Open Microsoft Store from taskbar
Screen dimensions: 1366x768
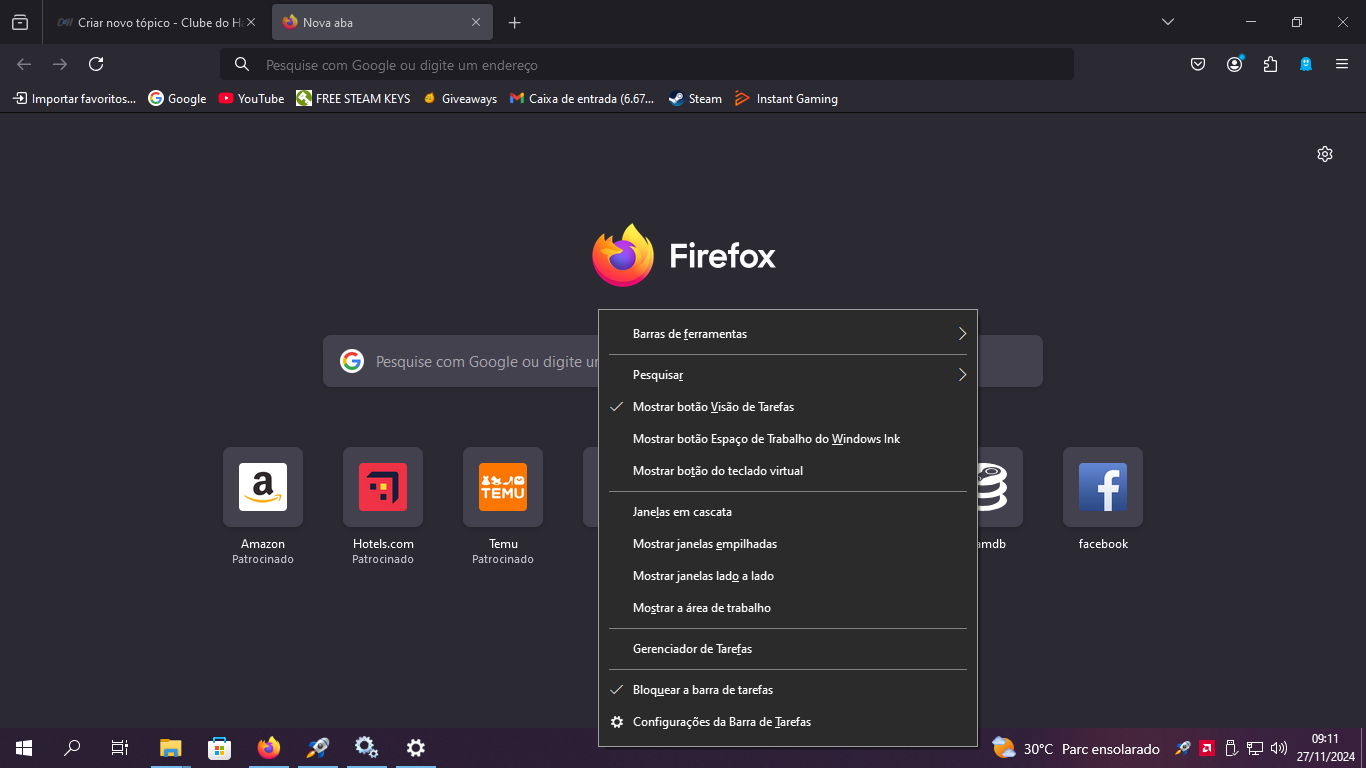[219, 748]
